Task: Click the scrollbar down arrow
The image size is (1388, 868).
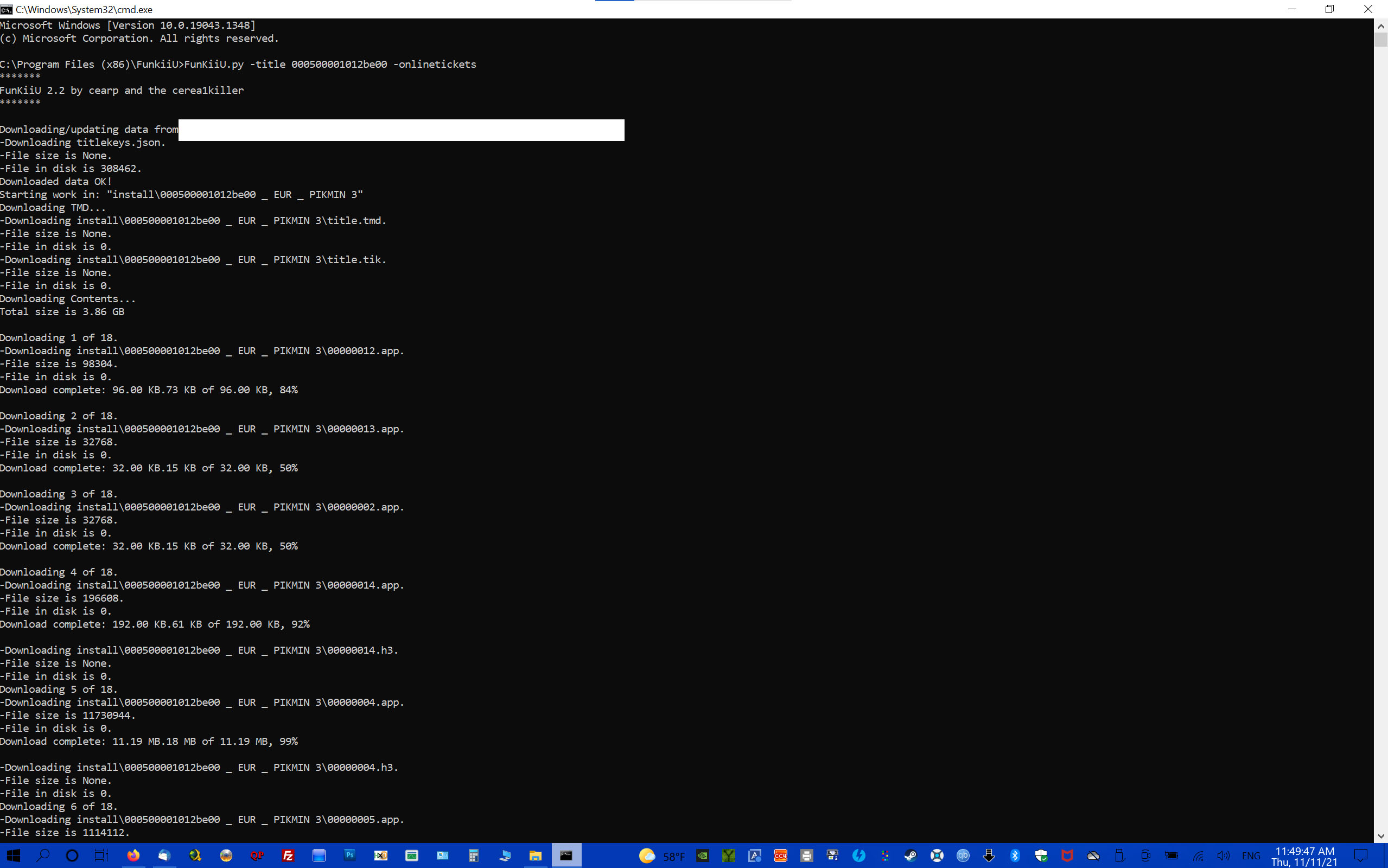Action: pyautogui.click(x=1380, y=837)
